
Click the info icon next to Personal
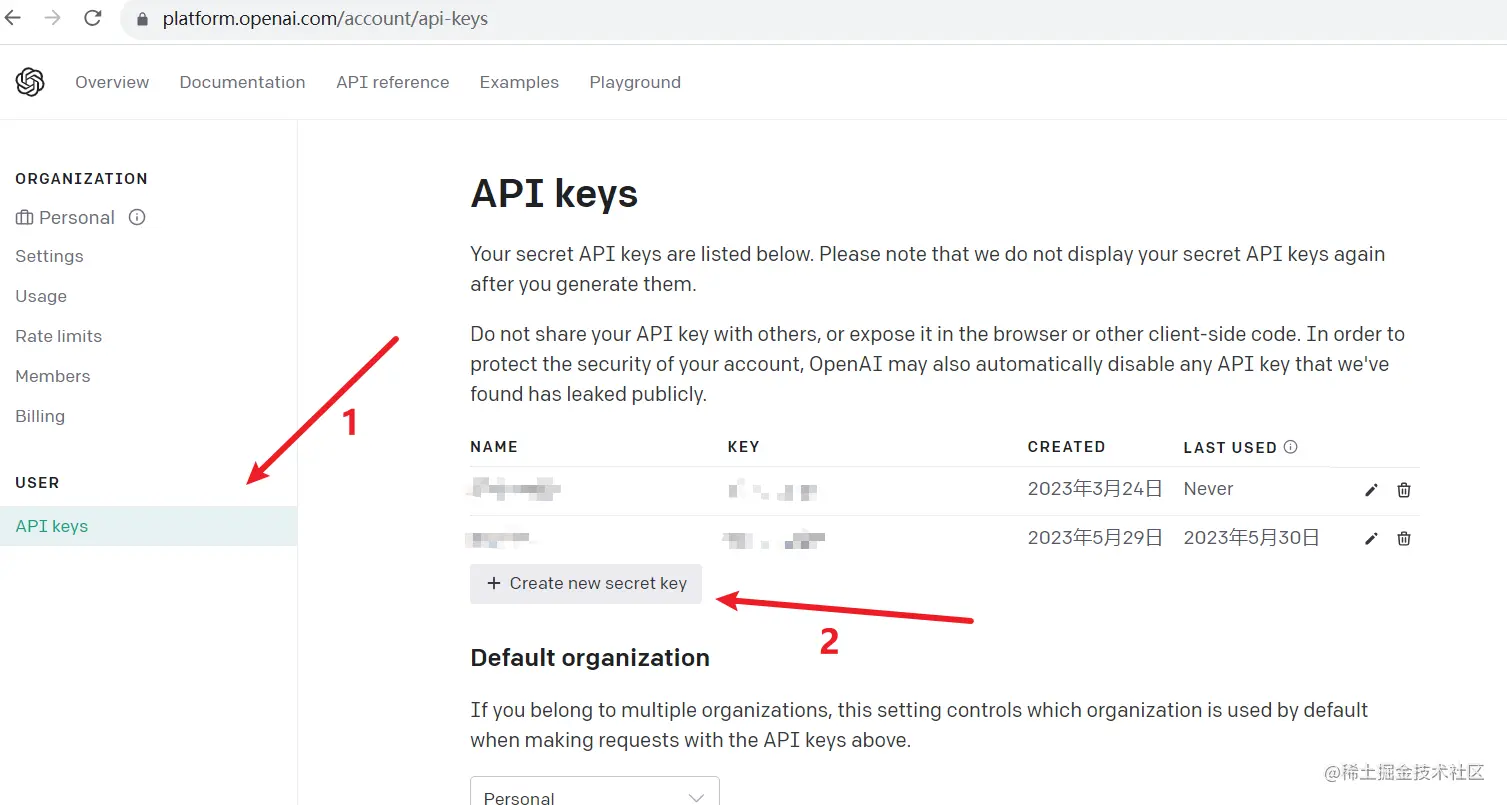tap(137, 217)
